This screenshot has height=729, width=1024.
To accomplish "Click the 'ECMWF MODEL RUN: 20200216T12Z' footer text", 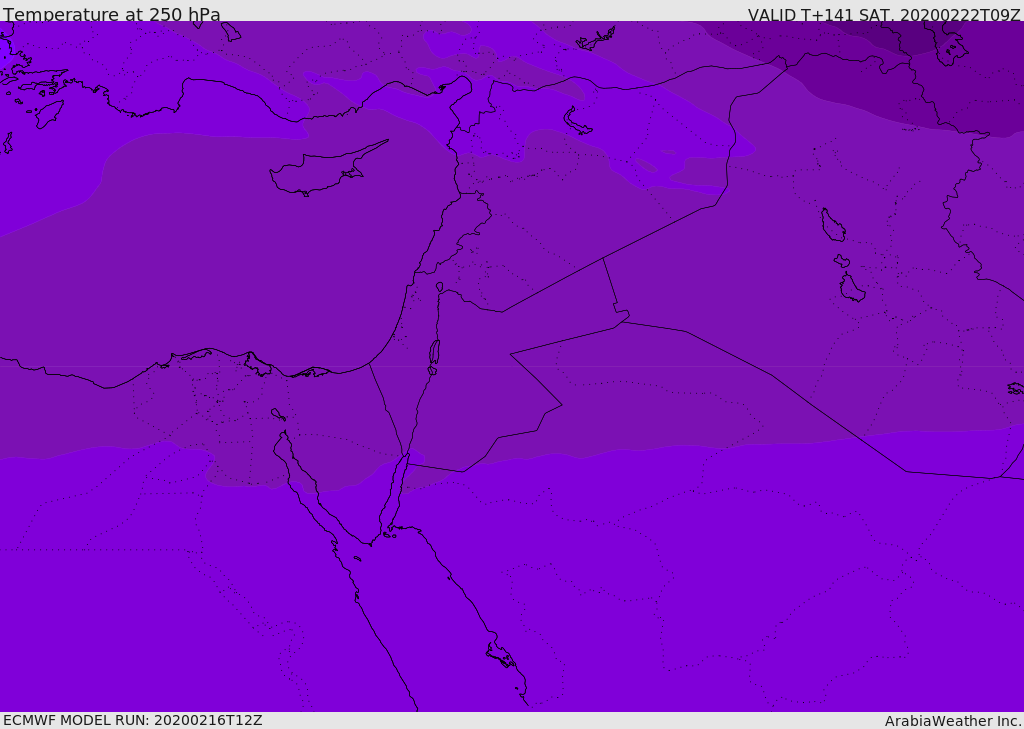I will [133, 720].
